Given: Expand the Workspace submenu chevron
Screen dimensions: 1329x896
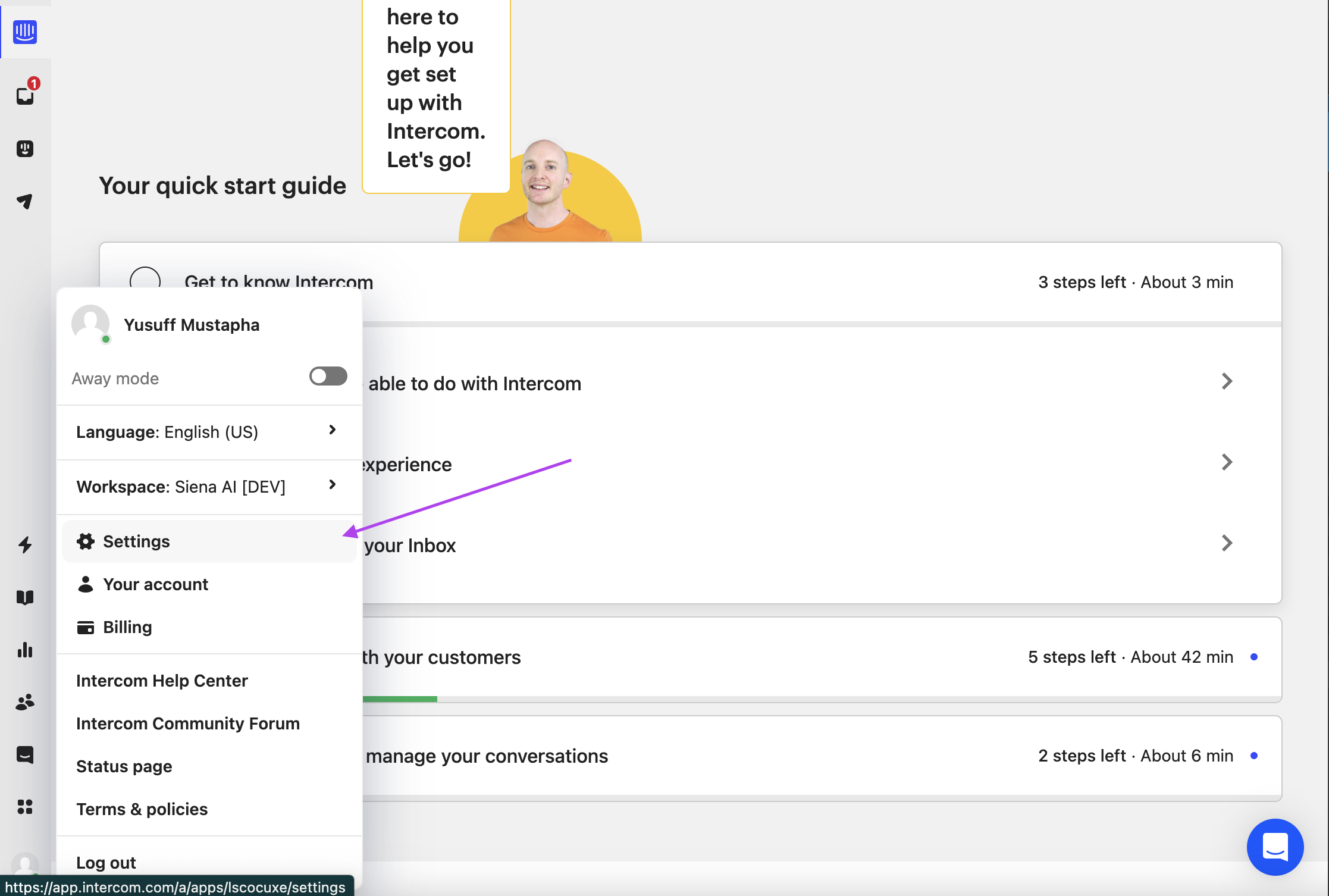Looking at the screenshot, I should click(333, 484).
